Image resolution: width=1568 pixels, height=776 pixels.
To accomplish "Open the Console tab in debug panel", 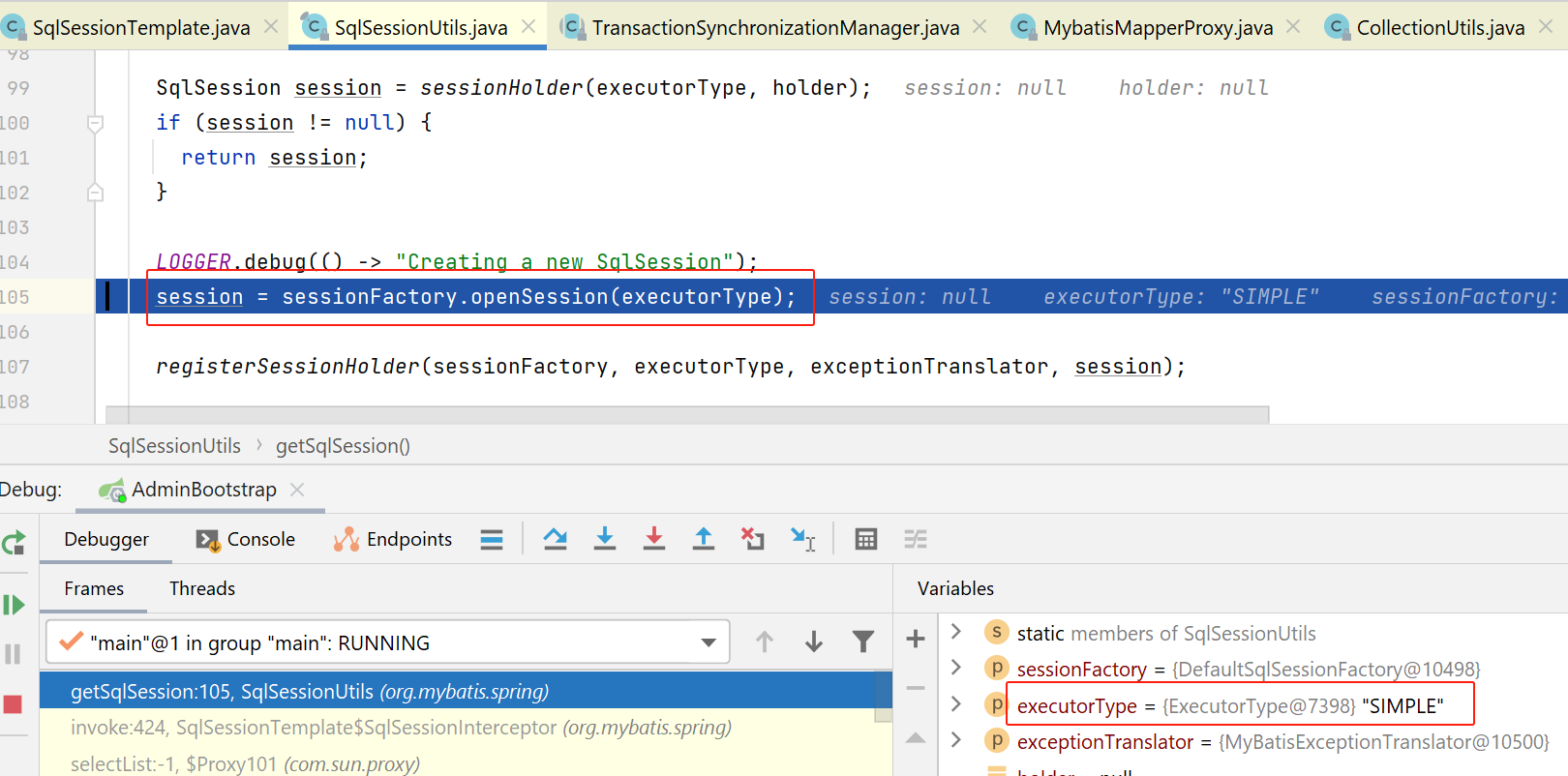I will [x=246, y=539].
